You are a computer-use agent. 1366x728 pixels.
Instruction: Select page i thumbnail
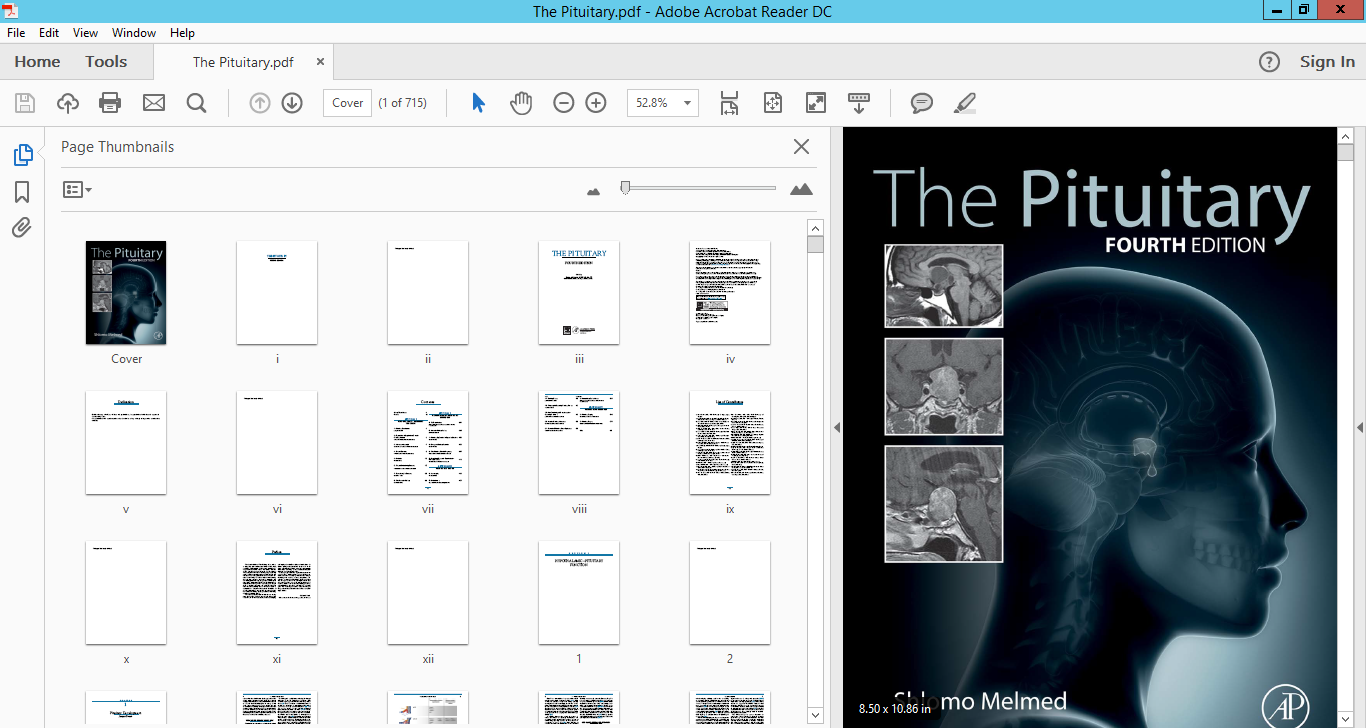pos(277,293)
